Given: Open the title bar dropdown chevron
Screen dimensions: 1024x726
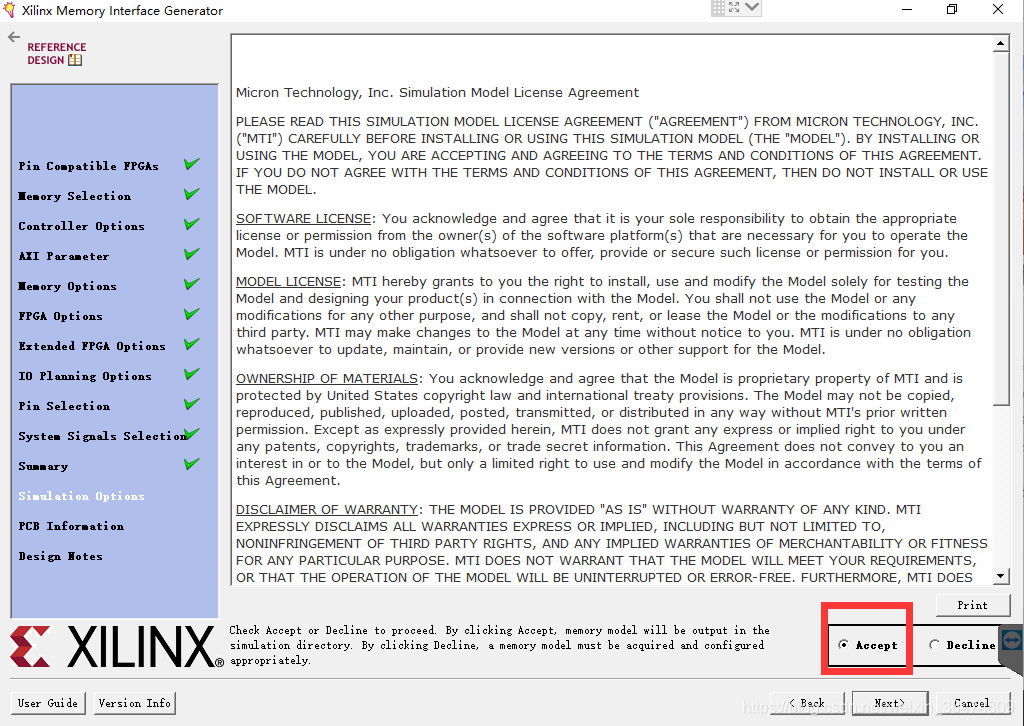Looking at the screenshot, I should click(752, 7).
